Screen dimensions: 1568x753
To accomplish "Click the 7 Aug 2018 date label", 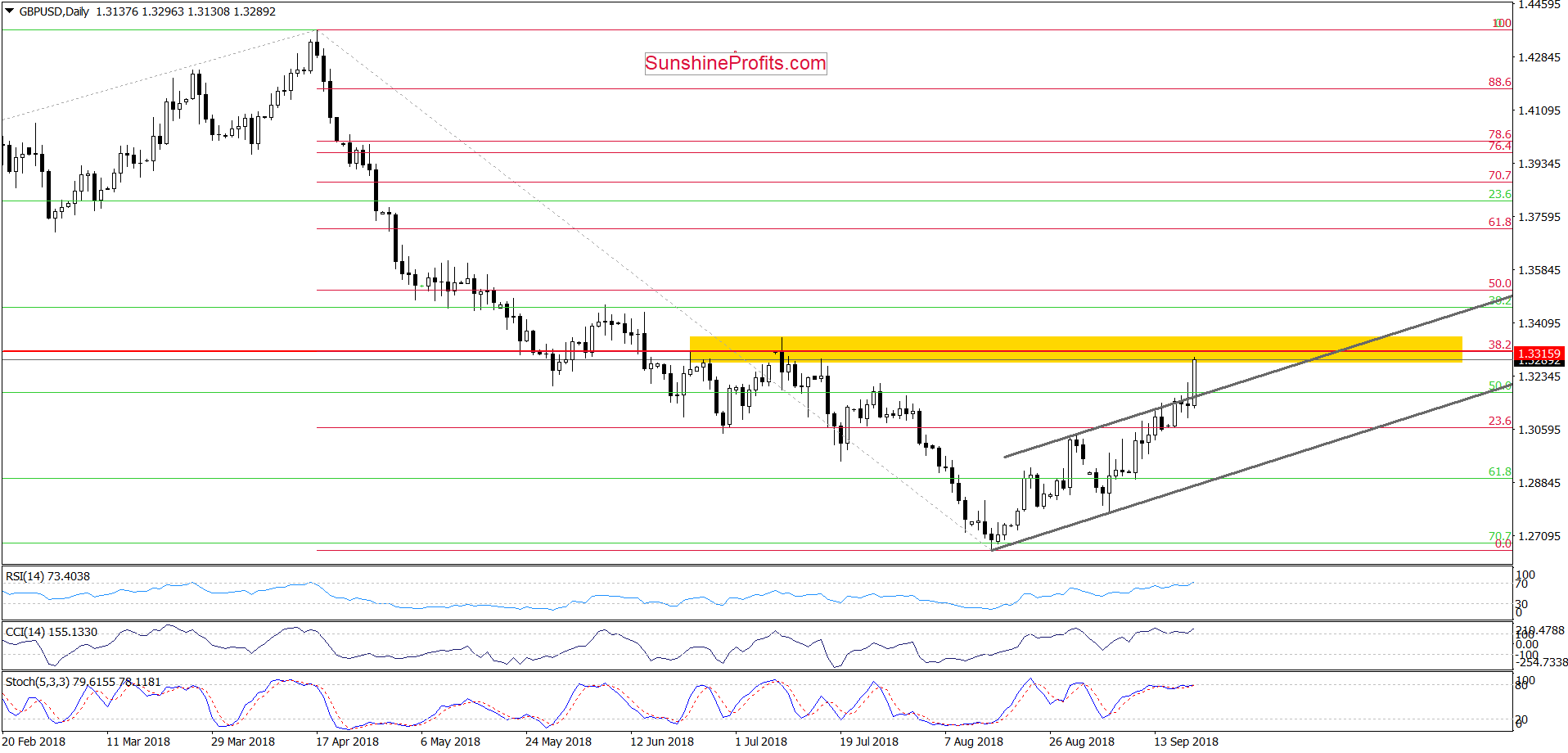I will (974, 742).
